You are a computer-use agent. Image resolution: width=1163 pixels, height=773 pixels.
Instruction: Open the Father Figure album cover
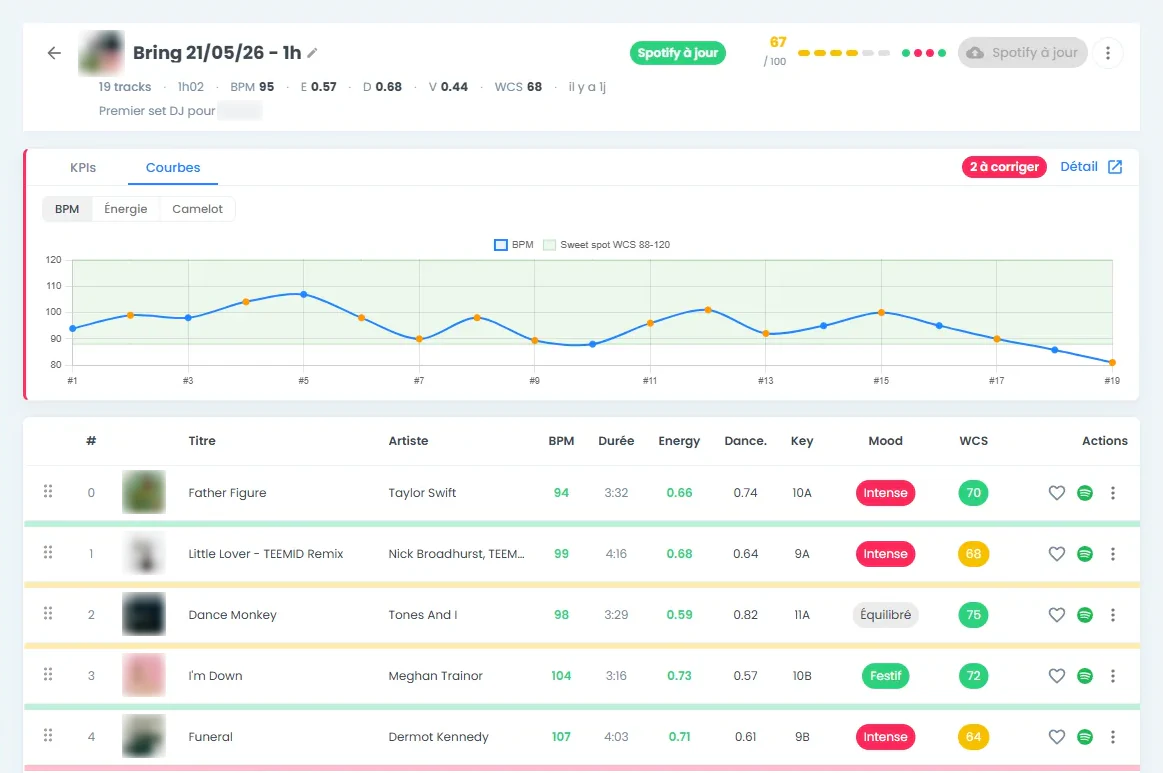(x=144, y=492)
